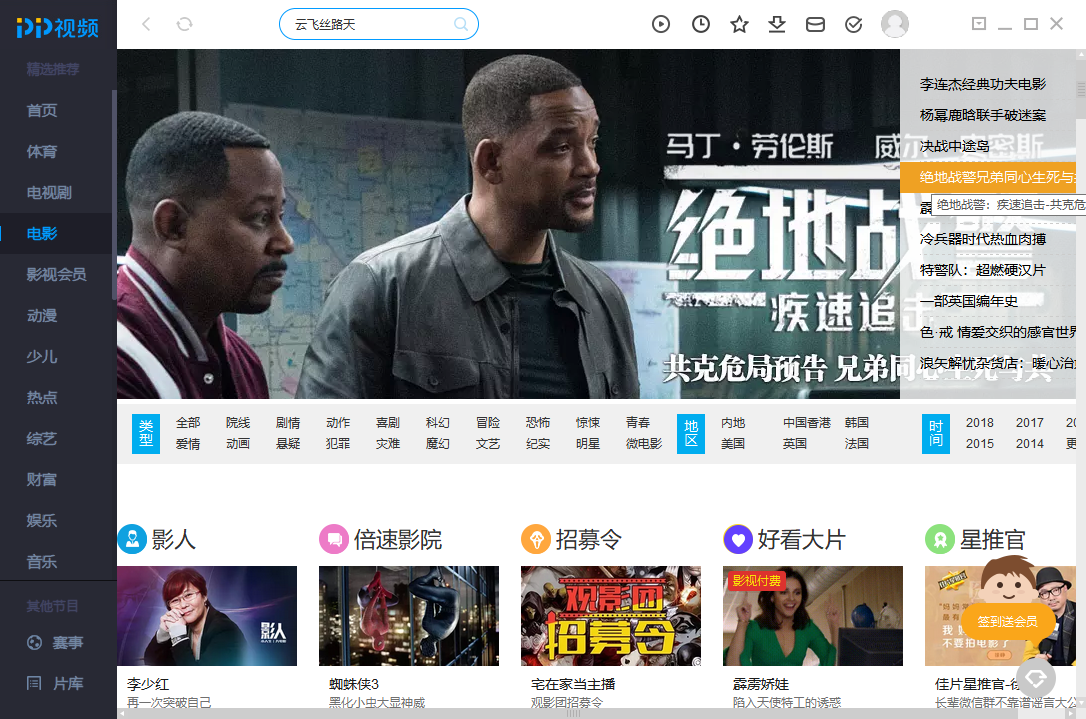Filter by genre 恐怖
Image resolution: width=1086 pixels, height=719 pixels.
click(x=537, y=423)
